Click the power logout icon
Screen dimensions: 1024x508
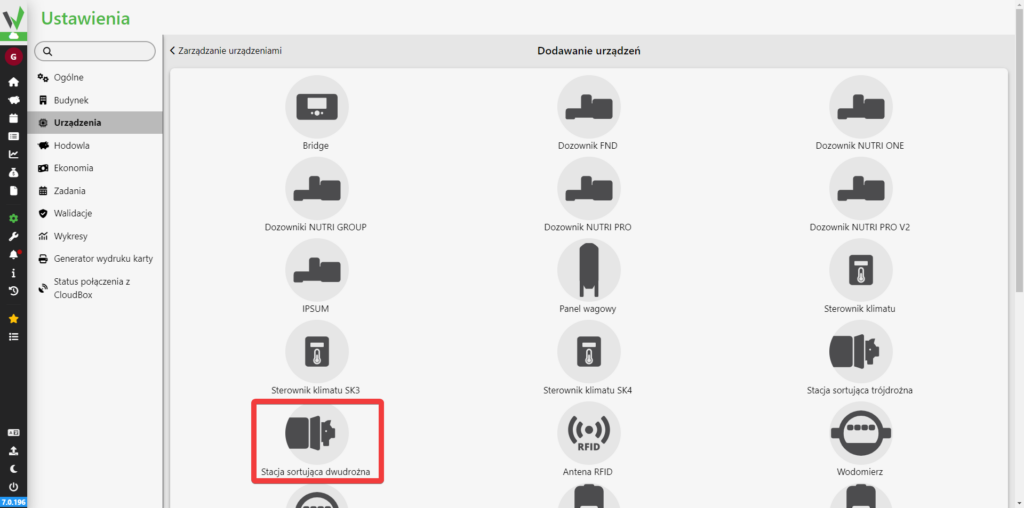13,486
